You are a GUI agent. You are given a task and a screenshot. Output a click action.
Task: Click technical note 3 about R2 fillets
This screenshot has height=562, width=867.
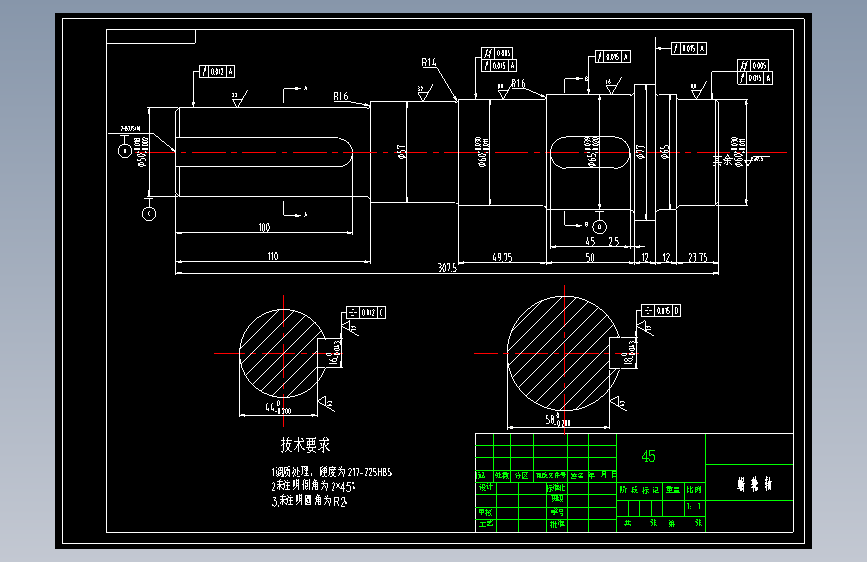click(310, 501)
